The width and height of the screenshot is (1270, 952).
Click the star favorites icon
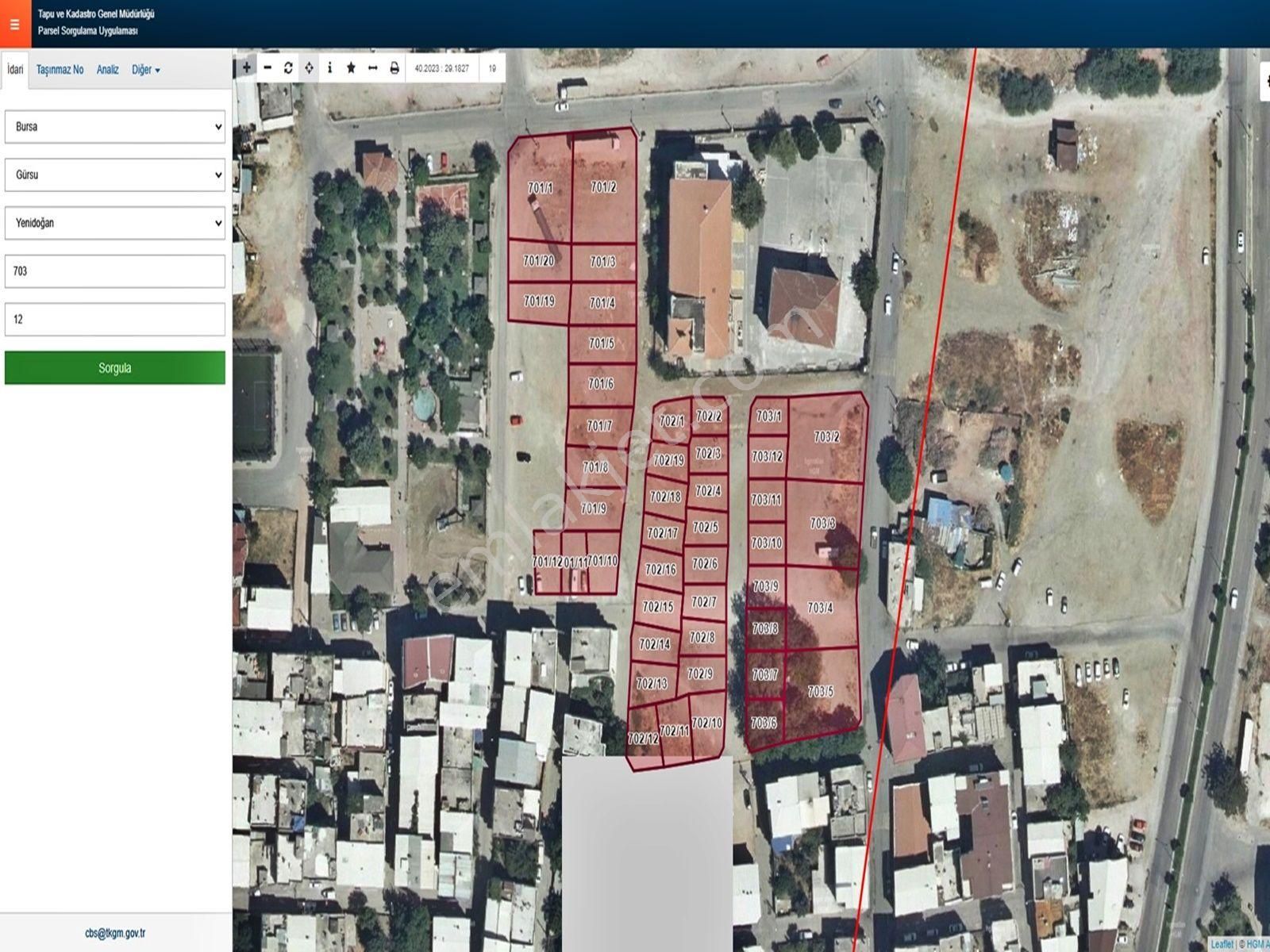click(x=351, y=68)
